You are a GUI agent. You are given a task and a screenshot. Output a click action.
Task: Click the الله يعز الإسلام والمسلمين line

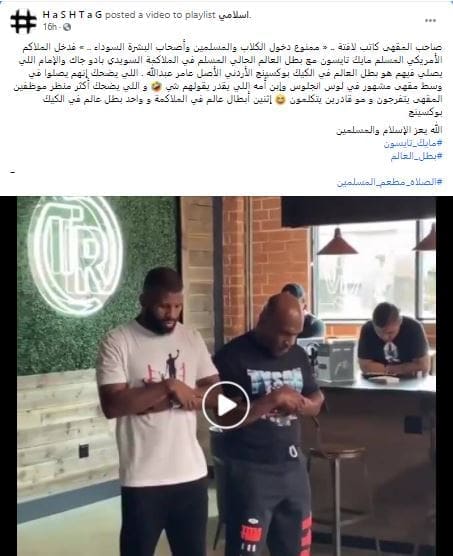[389, 130]
